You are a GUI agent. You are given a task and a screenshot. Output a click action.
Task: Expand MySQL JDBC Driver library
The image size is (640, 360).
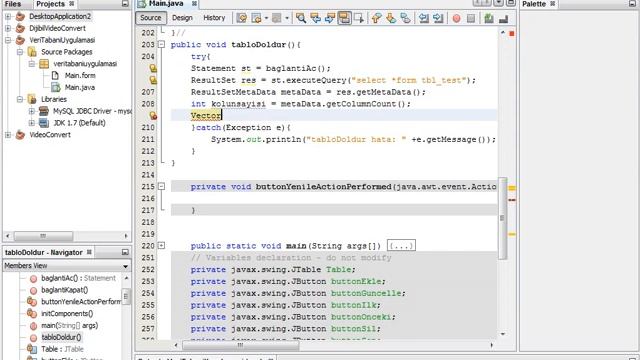[x=31, y=111]
